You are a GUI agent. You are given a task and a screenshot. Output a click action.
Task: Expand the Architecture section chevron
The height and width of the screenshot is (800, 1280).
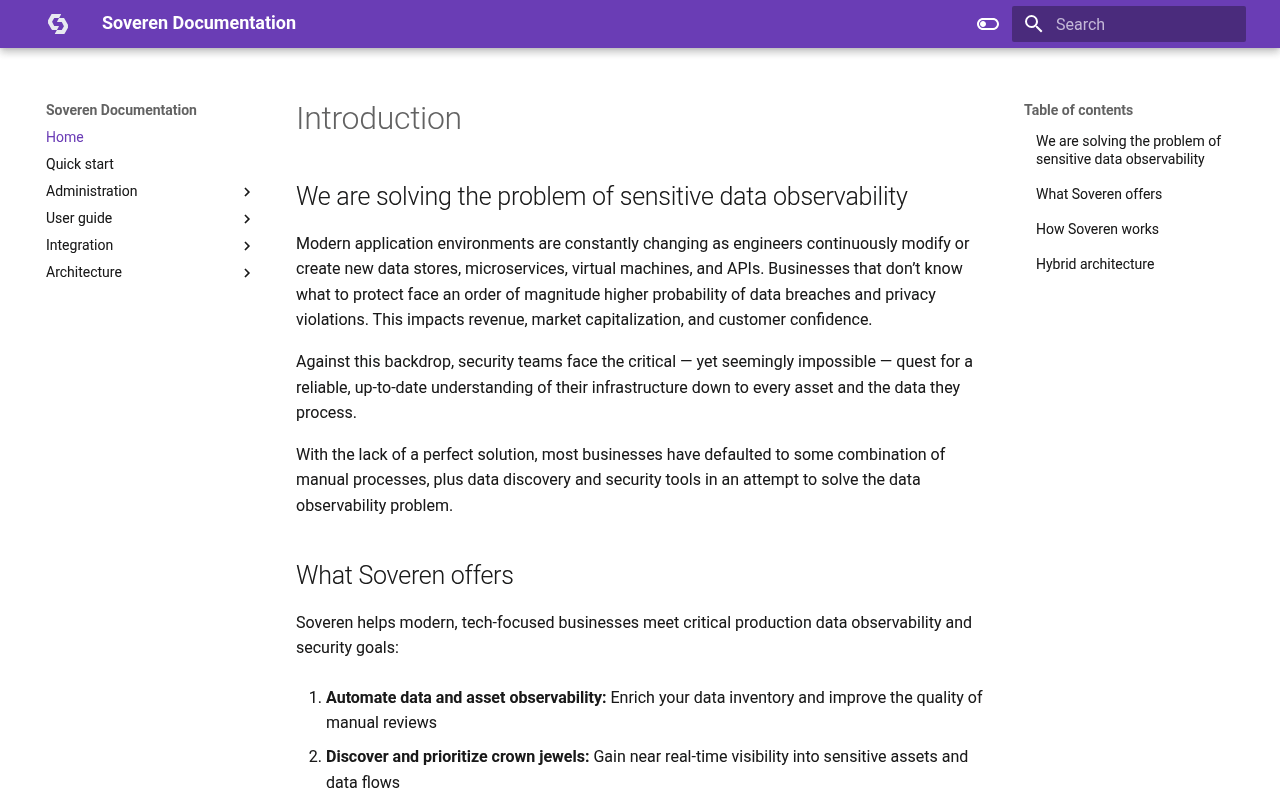click(x=247, y=272)
